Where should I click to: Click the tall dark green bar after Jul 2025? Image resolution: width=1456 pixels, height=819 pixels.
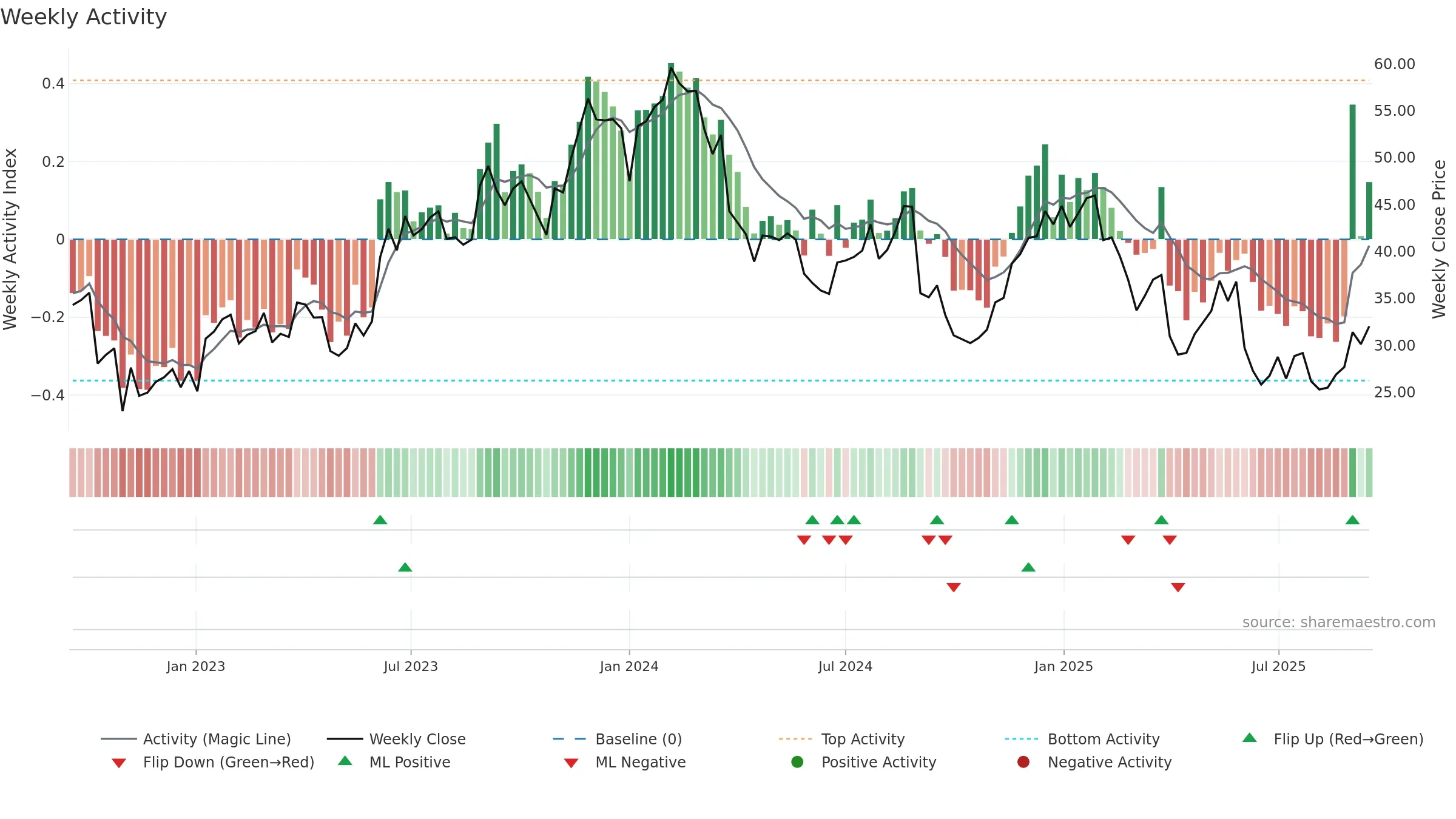1353,172
